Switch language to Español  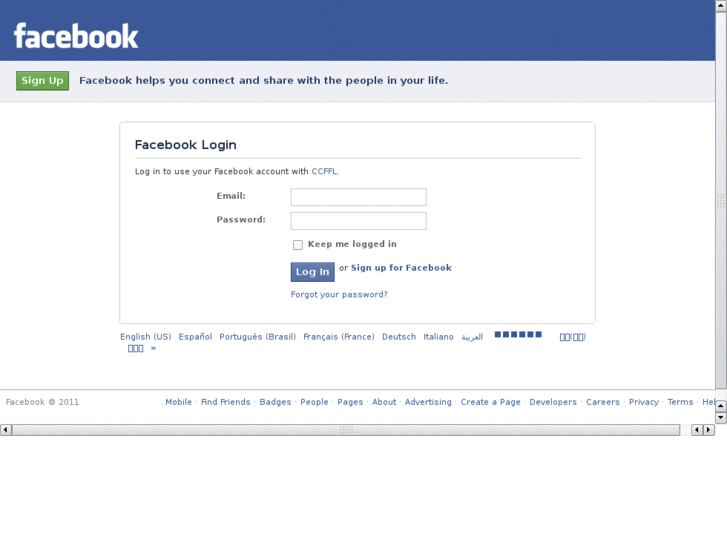(195, 337)
